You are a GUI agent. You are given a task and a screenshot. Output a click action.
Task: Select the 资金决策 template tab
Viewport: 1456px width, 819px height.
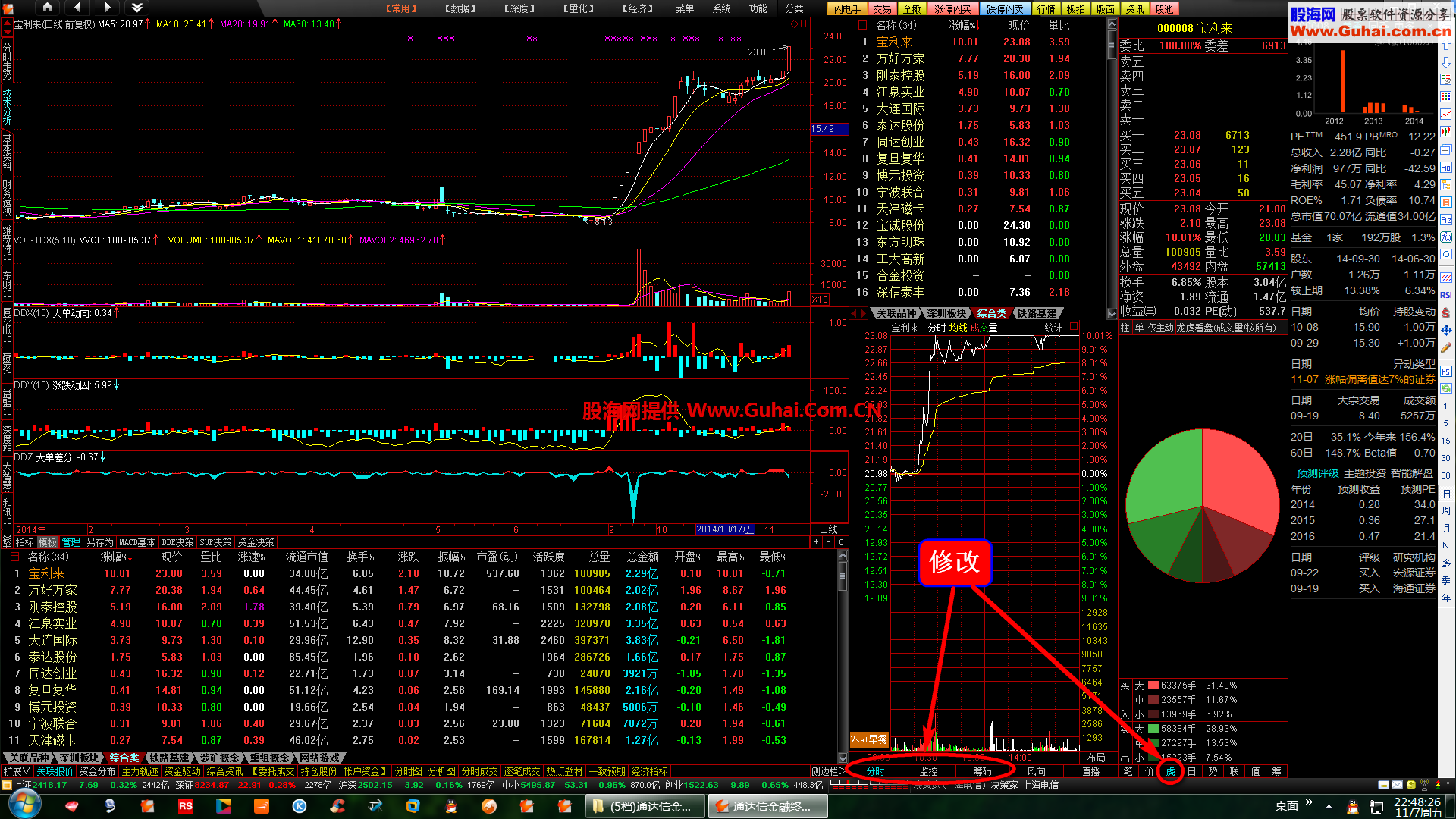(256, 542)
